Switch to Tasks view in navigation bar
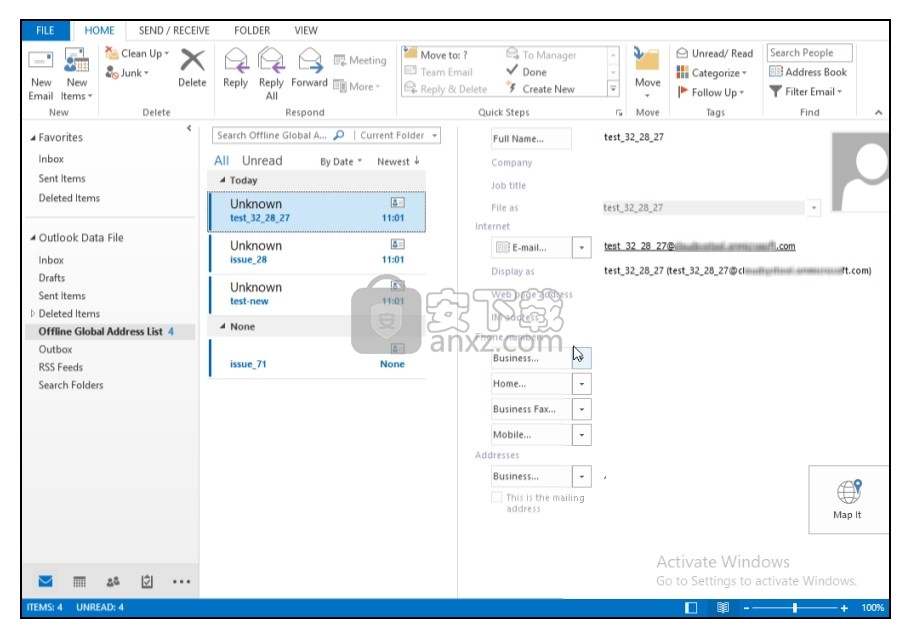Screen dimensions: 918x631 point(147,581)
